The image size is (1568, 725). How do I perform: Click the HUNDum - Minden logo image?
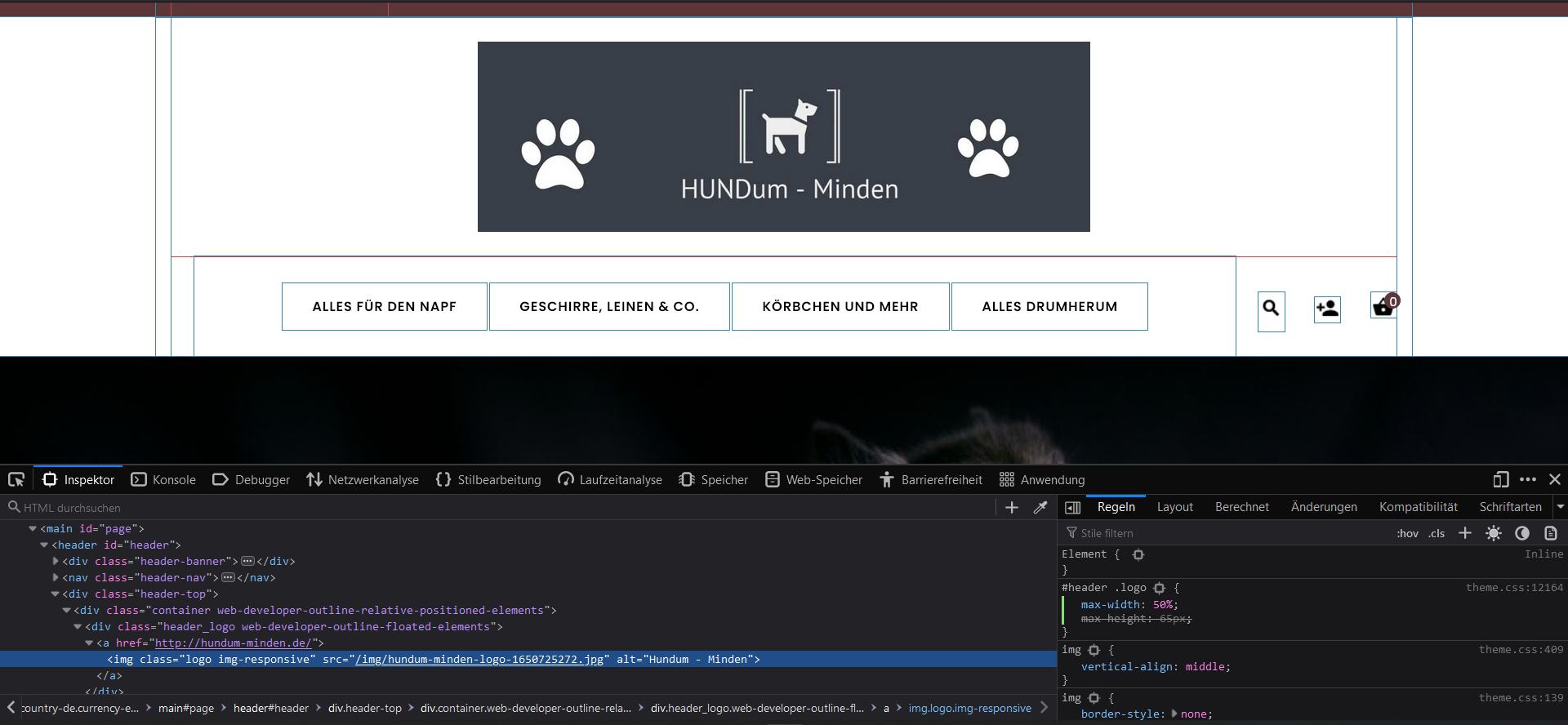(784, 136)
